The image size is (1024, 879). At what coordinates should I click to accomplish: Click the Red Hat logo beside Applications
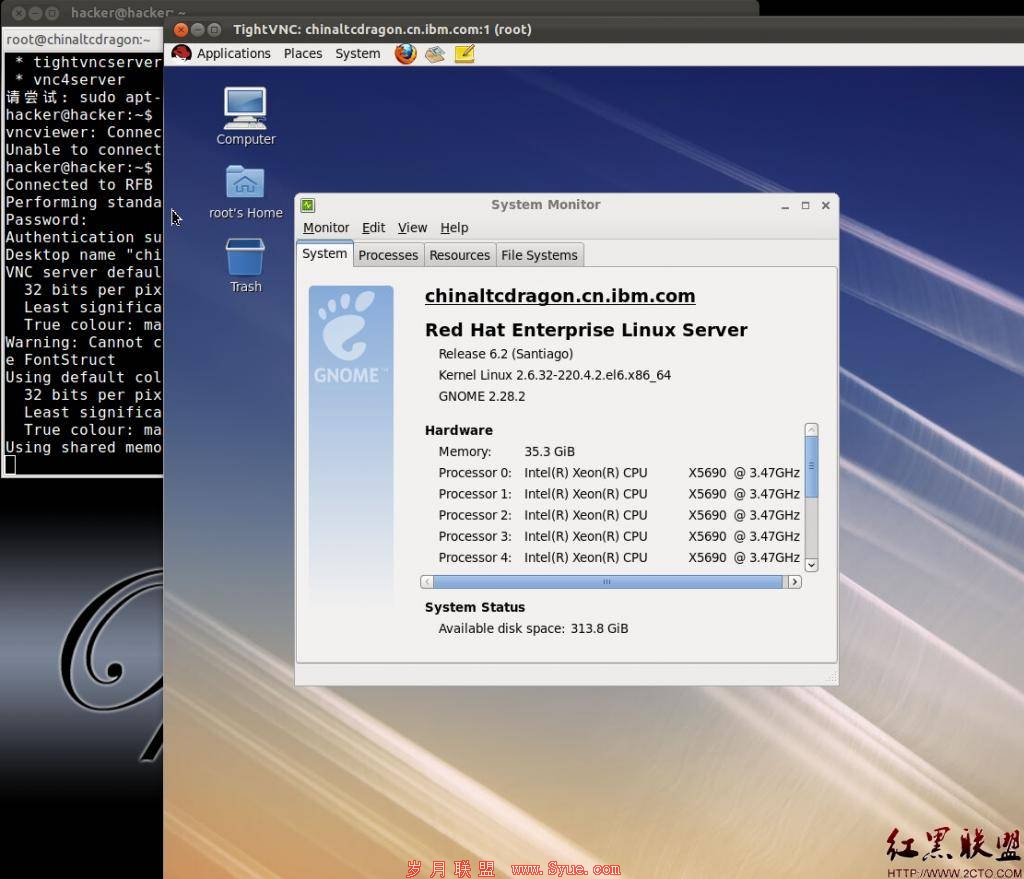coord(182,53)
